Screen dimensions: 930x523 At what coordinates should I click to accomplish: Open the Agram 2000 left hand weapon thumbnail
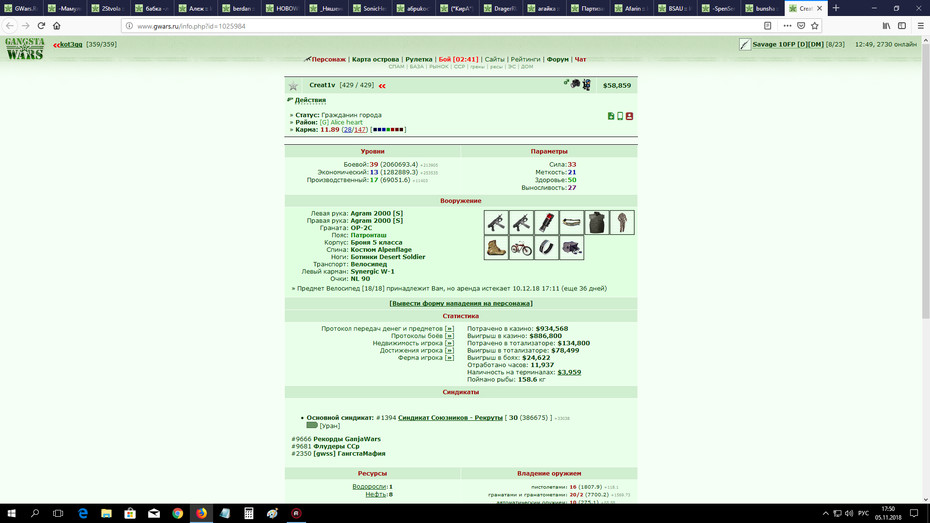(x=496, y=222)
